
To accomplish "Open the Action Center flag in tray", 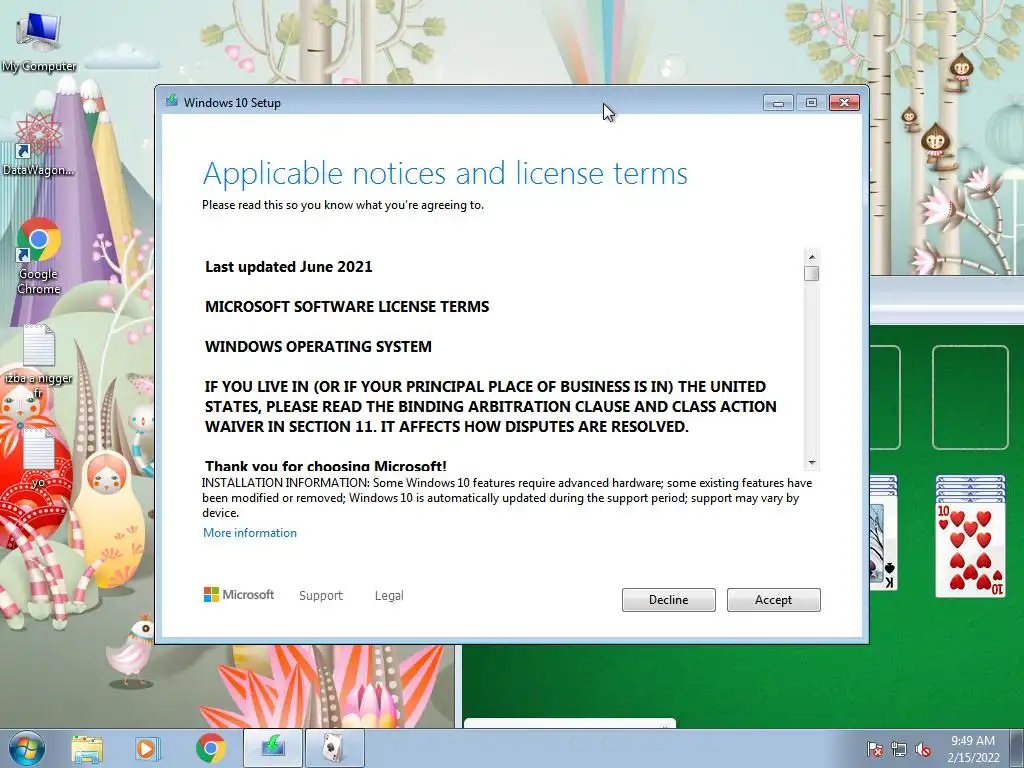I will tap(874, 750).
